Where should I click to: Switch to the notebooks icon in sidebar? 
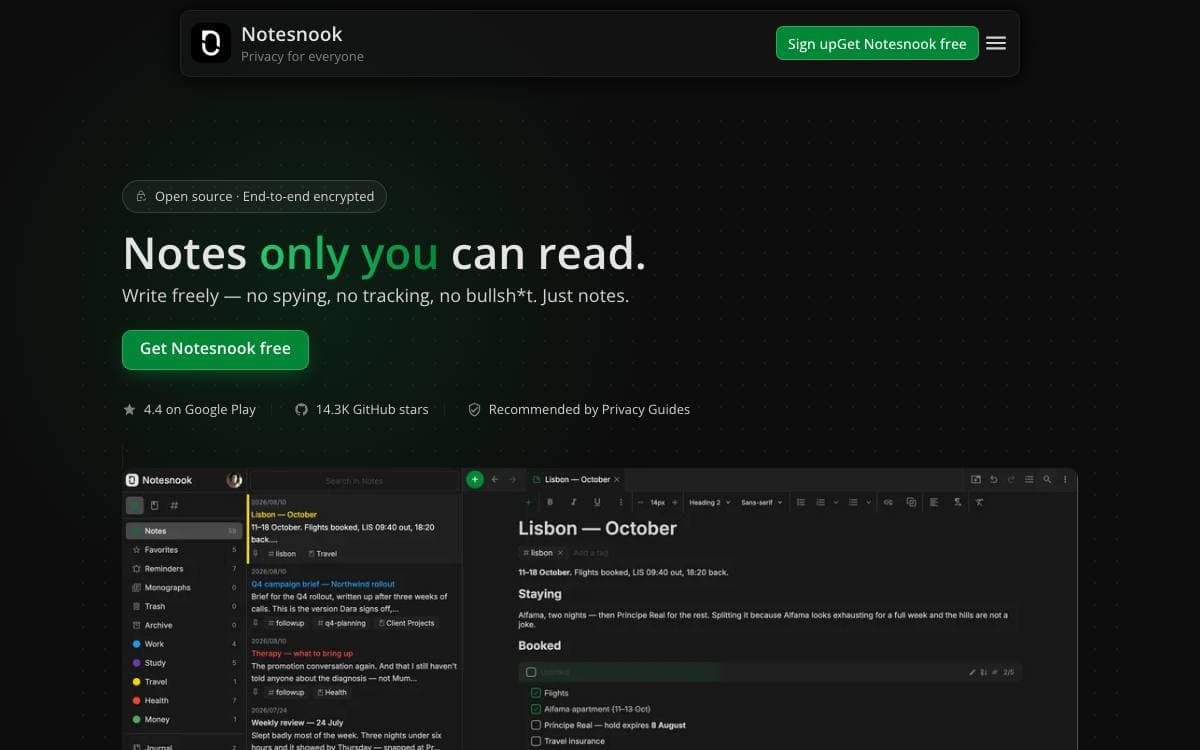click(154, 505)
